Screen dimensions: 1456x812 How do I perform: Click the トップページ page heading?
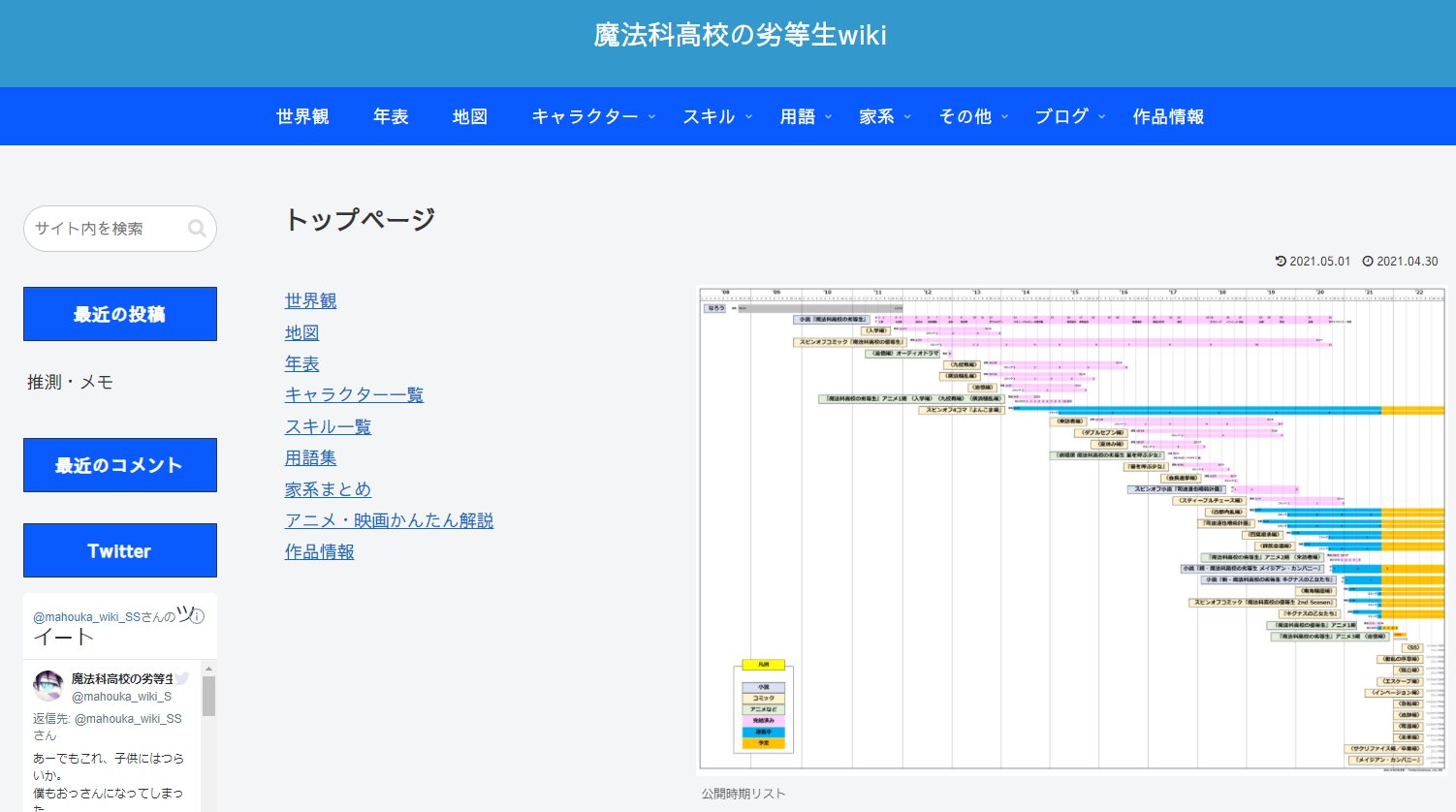click(x=360, y=220)
